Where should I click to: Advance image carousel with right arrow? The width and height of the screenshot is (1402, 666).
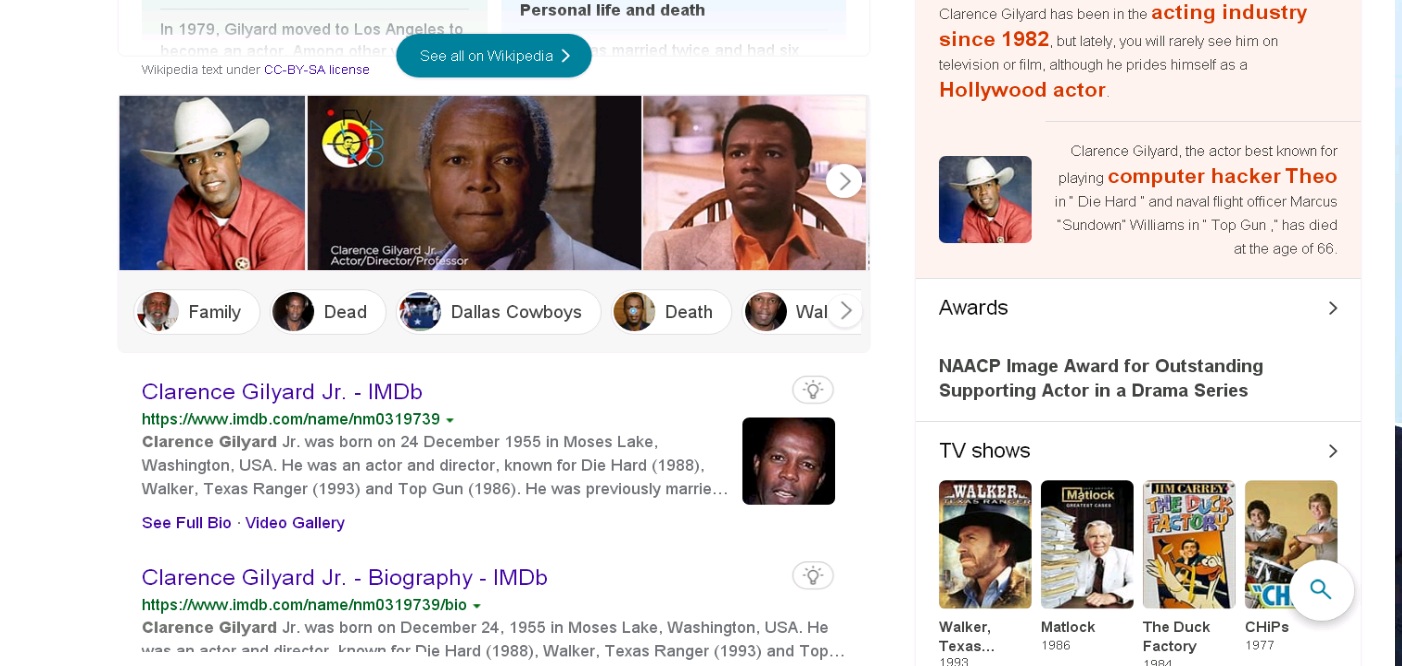click(844, 181)
